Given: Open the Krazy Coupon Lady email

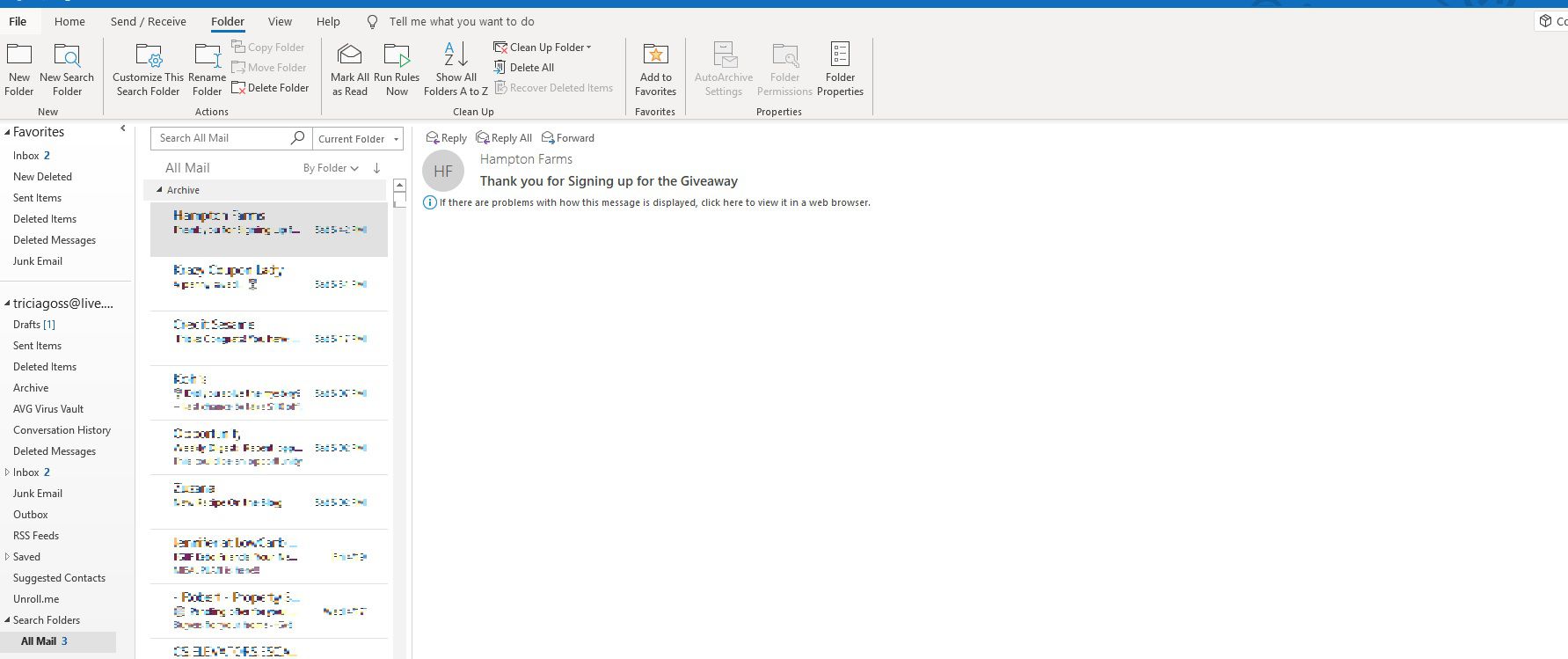Looking at the screenshot, I should pos(269,284).
